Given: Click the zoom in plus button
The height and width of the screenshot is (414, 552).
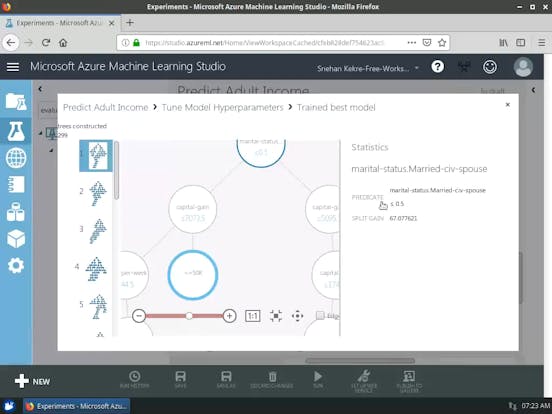Looking at the screenshot, I should [230, 316].
